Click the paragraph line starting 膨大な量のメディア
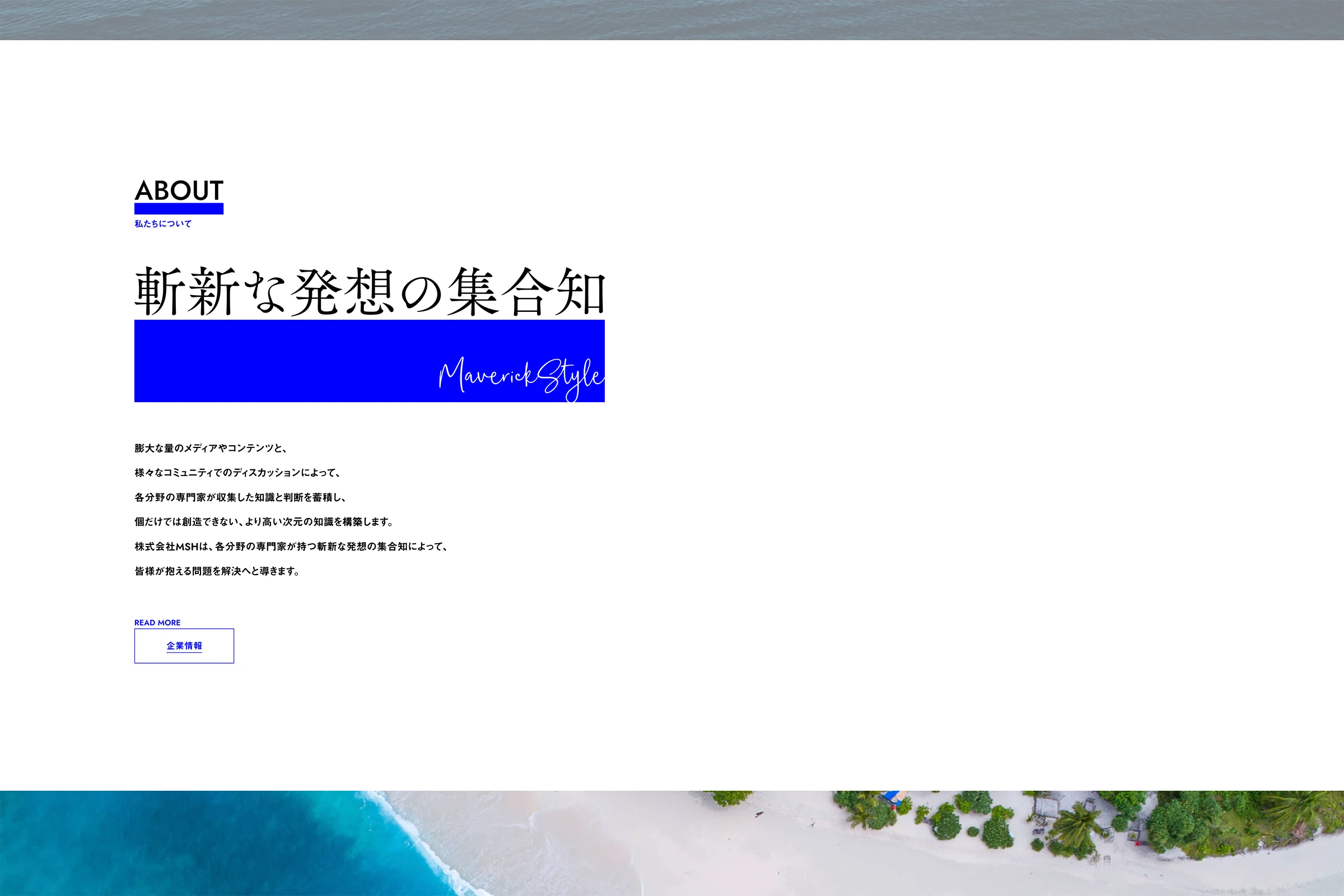 211,448
